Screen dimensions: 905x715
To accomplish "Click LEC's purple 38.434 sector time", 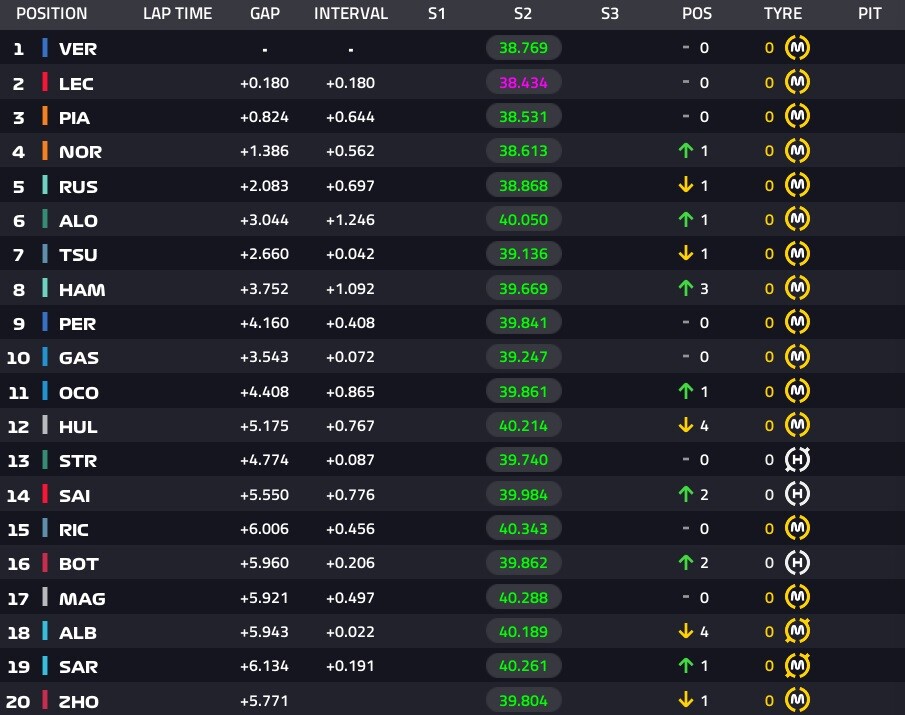I will (x=523, y=83).
